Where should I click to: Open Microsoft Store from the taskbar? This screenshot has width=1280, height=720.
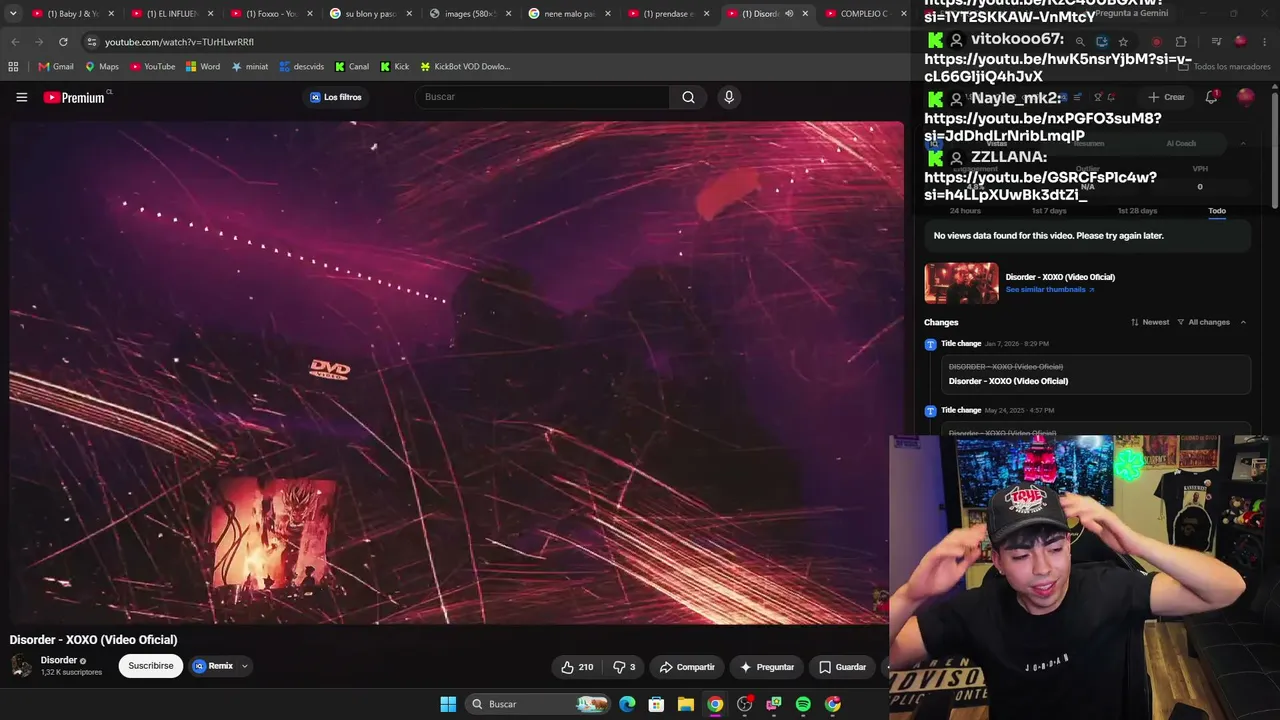(x=656, y=704)
